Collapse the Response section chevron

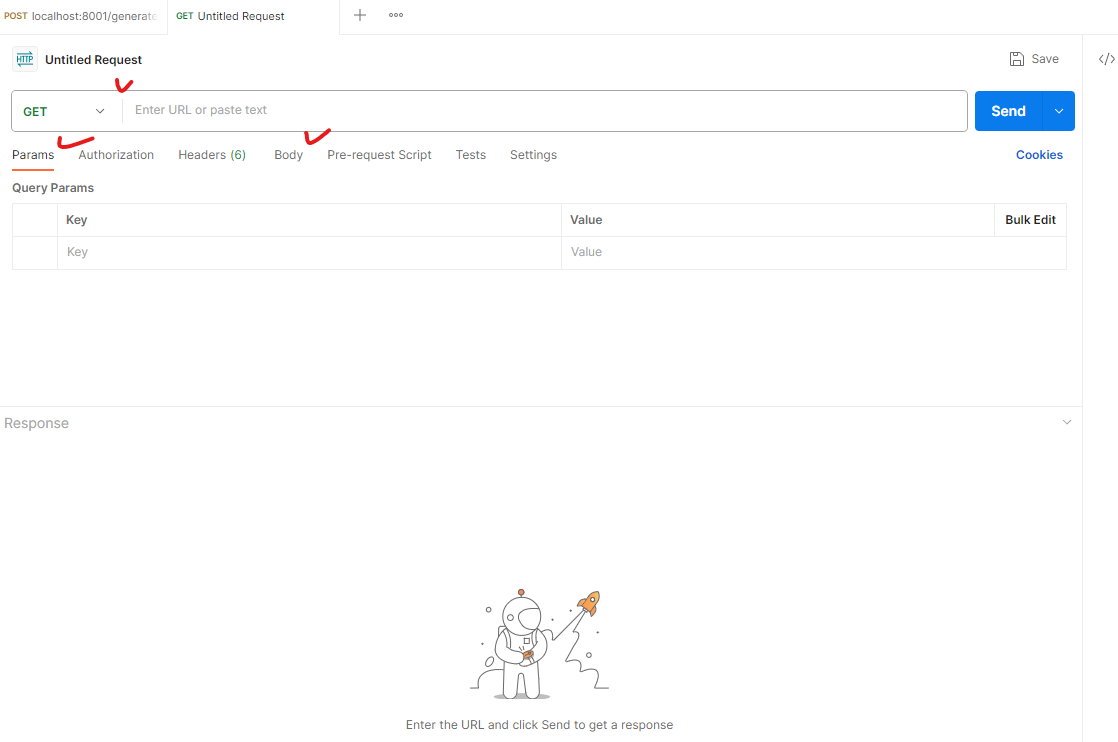pyautogui.click(x=1067, y=422)
